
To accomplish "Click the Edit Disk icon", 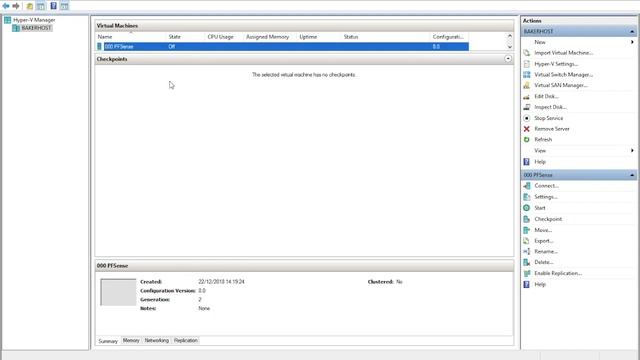I will tap(527, 96).
